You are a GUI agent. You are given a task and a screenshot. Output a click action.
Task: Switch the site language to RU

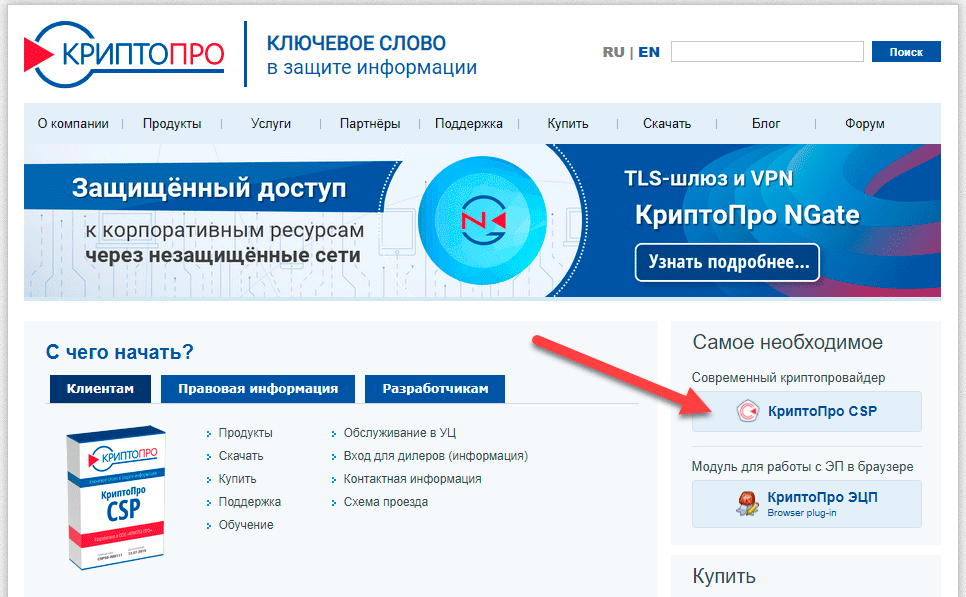click(614, 52)
